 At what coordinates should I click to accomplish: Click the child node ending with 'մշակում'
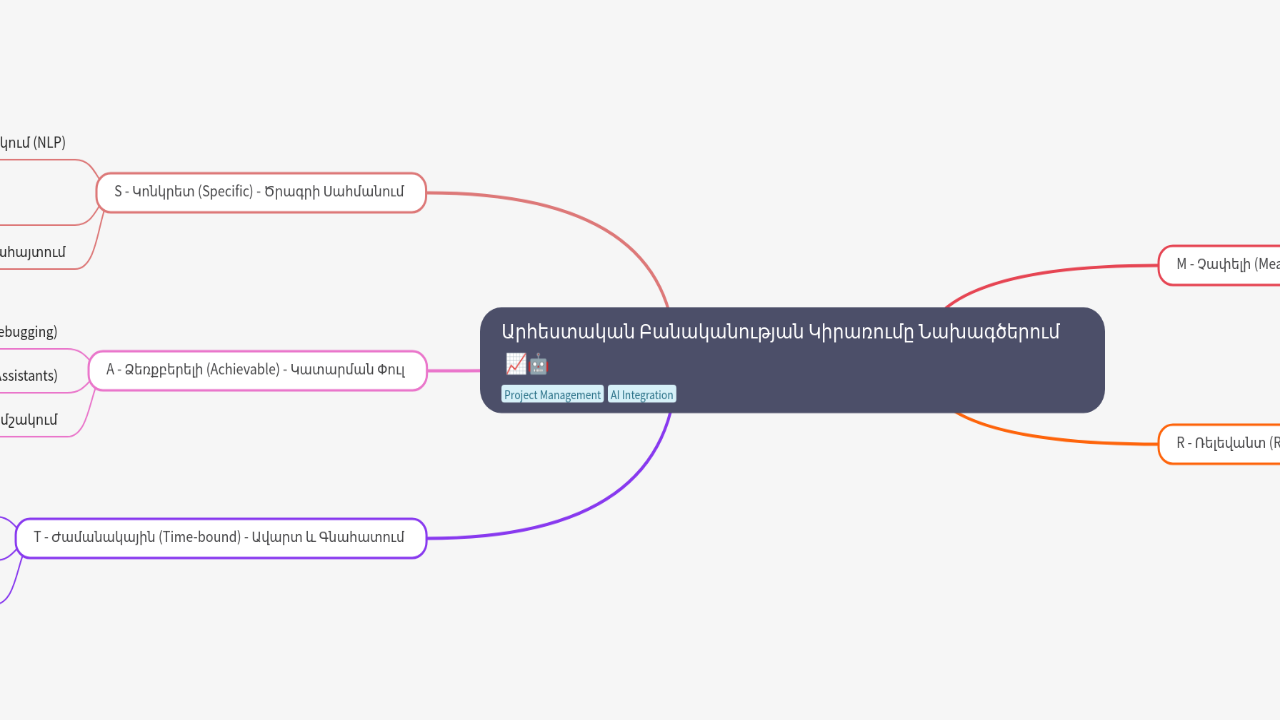click(x=28, y=420)
